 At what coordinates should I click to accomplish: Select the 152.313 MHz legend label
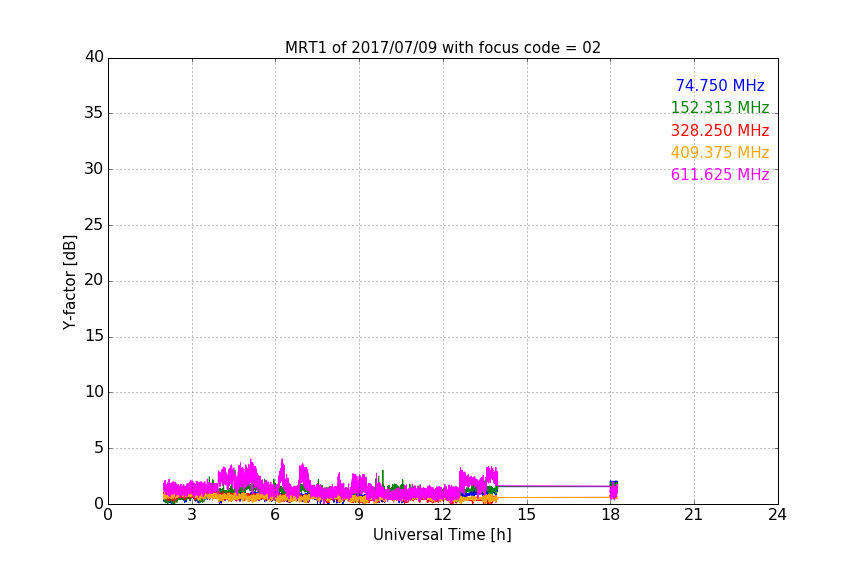(x=720, y=107)
